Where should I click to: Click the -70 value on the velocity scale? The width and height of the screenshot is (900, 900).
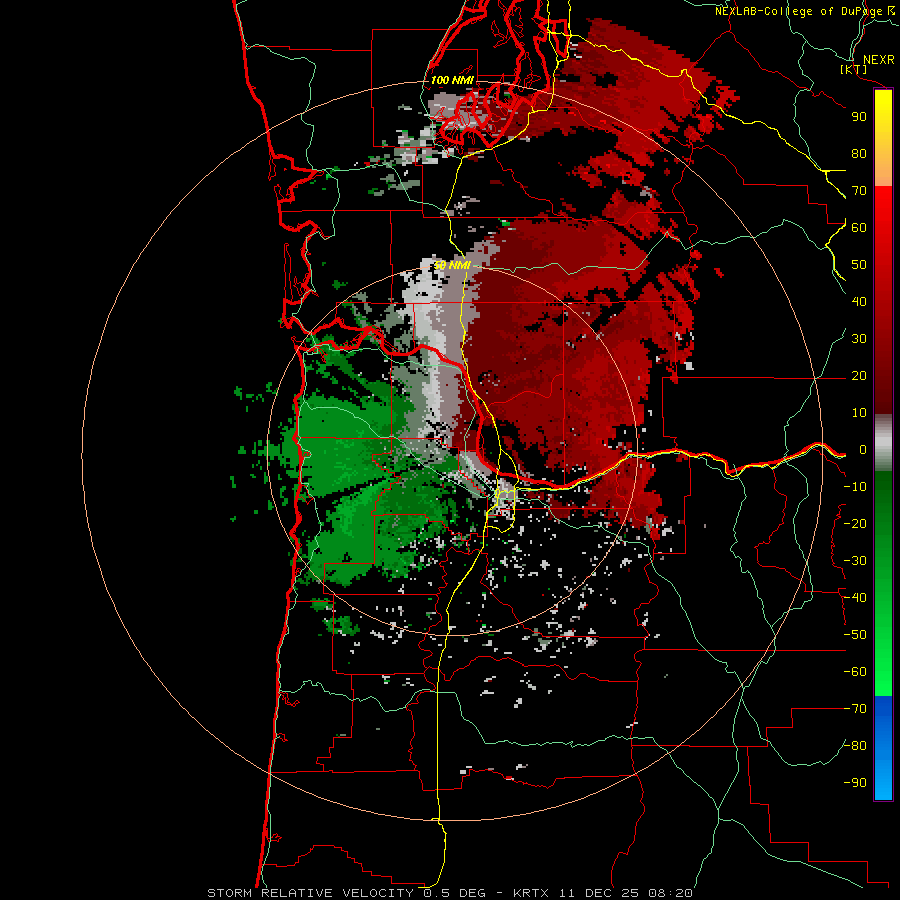coord(855,709)
